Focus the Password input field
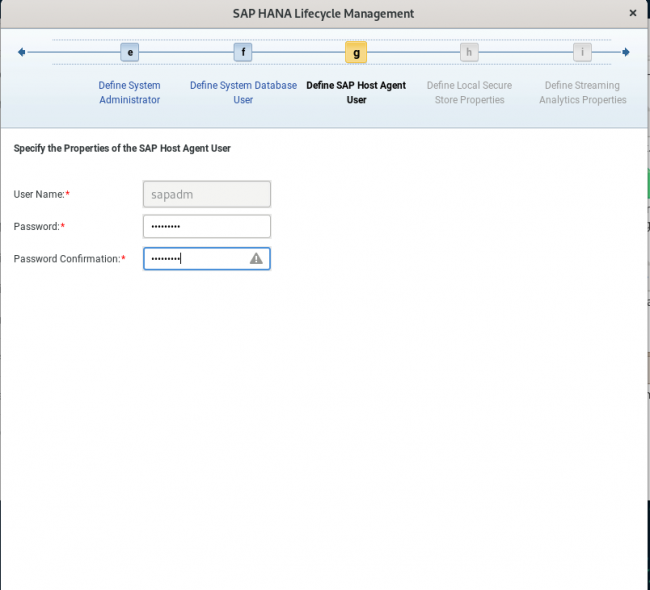650x590 pixels. [x=207, y=226]
